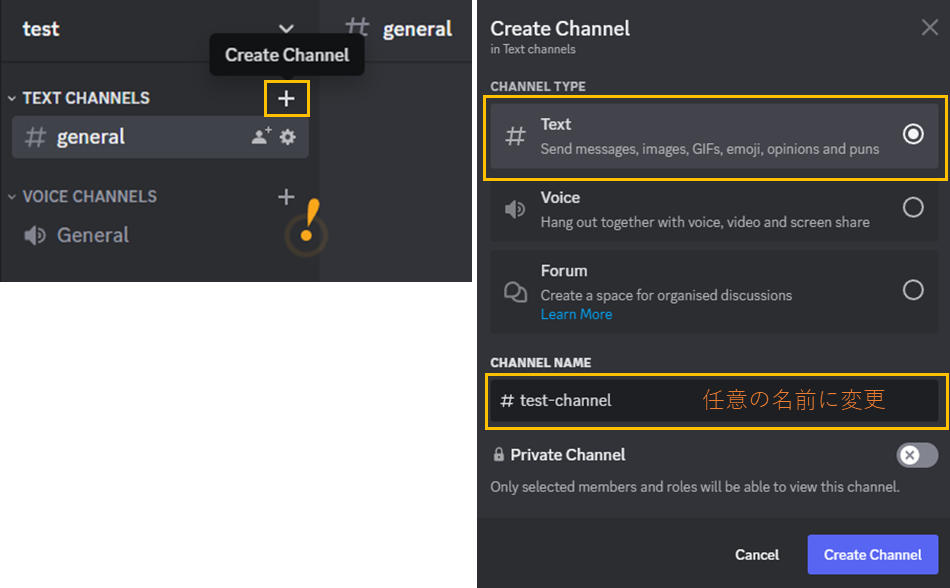Select the Voice channel type radio button
The image size is (950, 588).
point(913,207)
